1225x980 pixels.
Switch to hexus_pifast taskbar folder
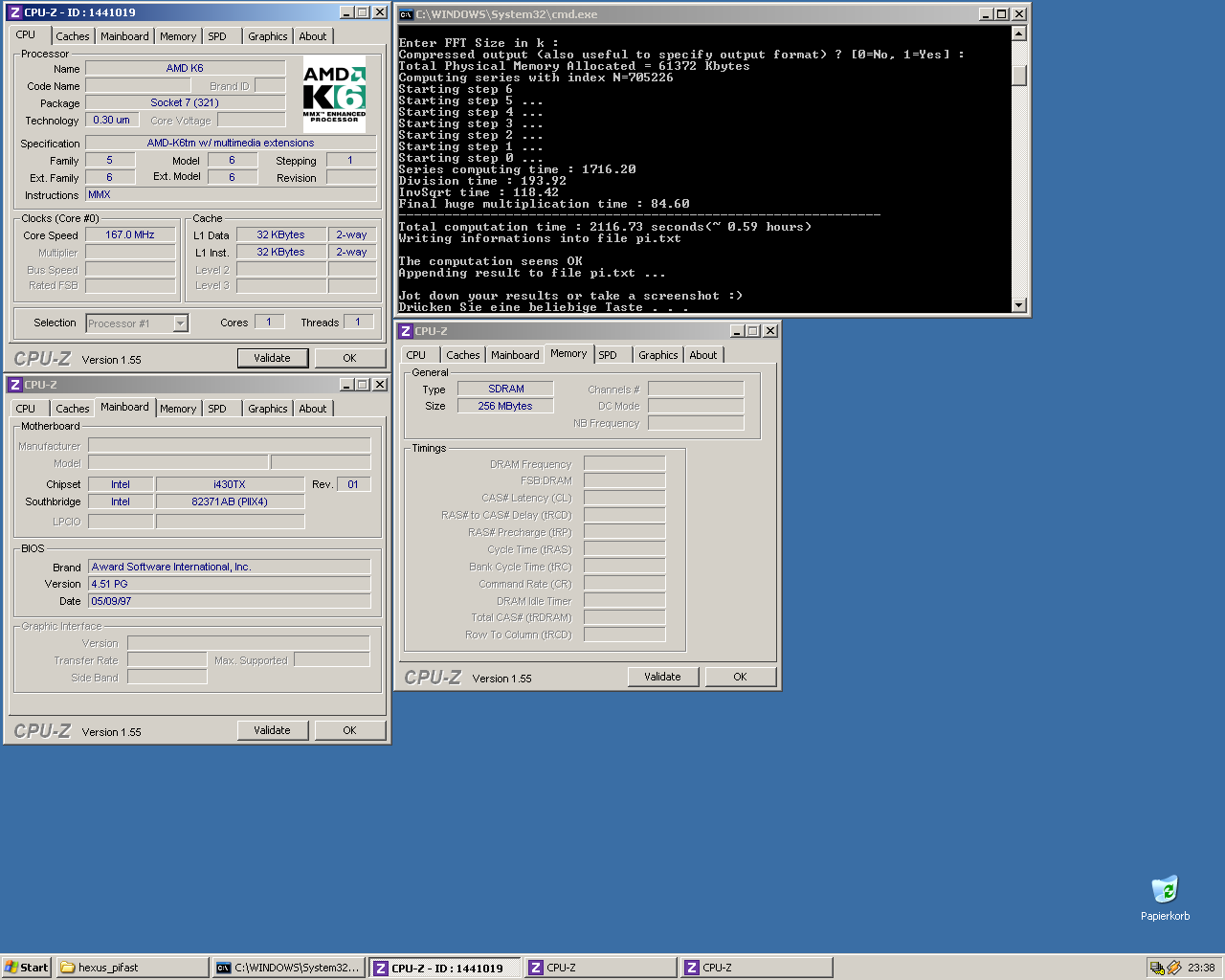pos(132,968)
